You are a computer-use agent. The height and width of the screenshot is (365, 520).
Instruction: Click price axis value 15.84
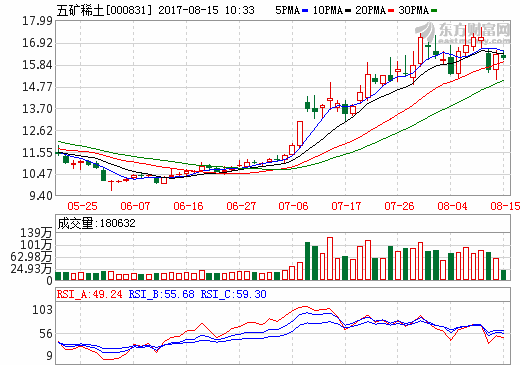(x=37, y=65)
